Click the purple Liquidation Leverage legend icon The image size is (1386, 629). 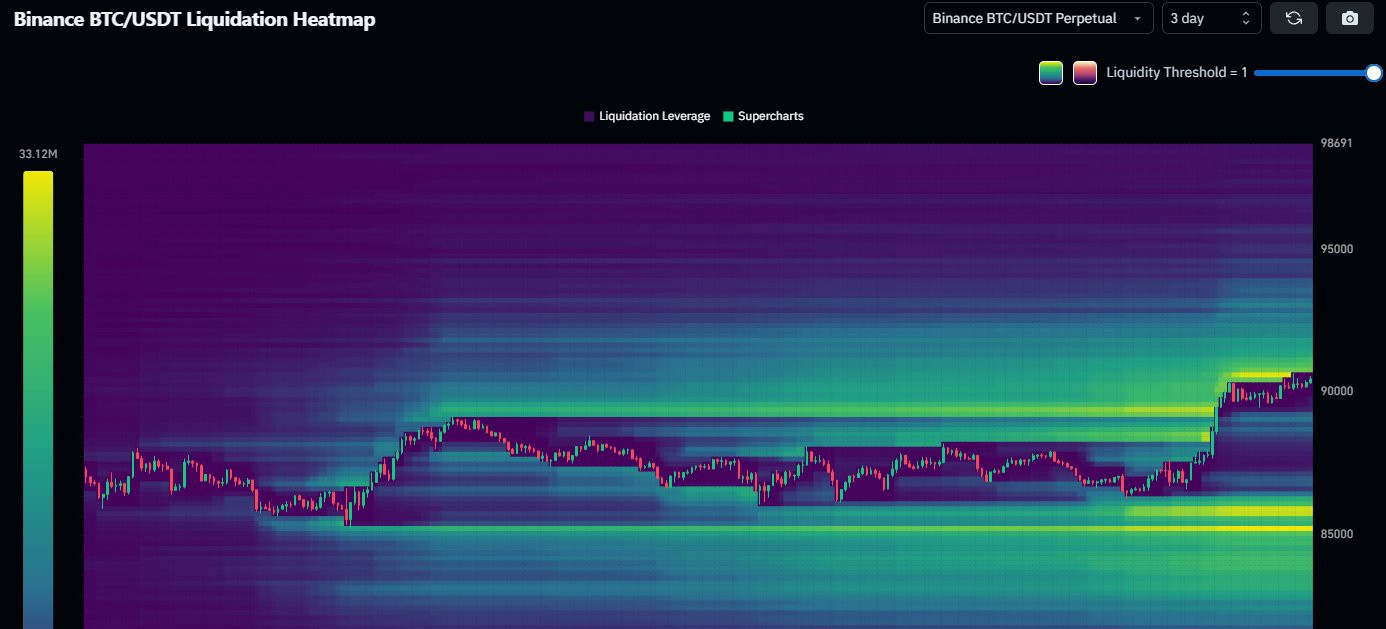tap(588, 116)
